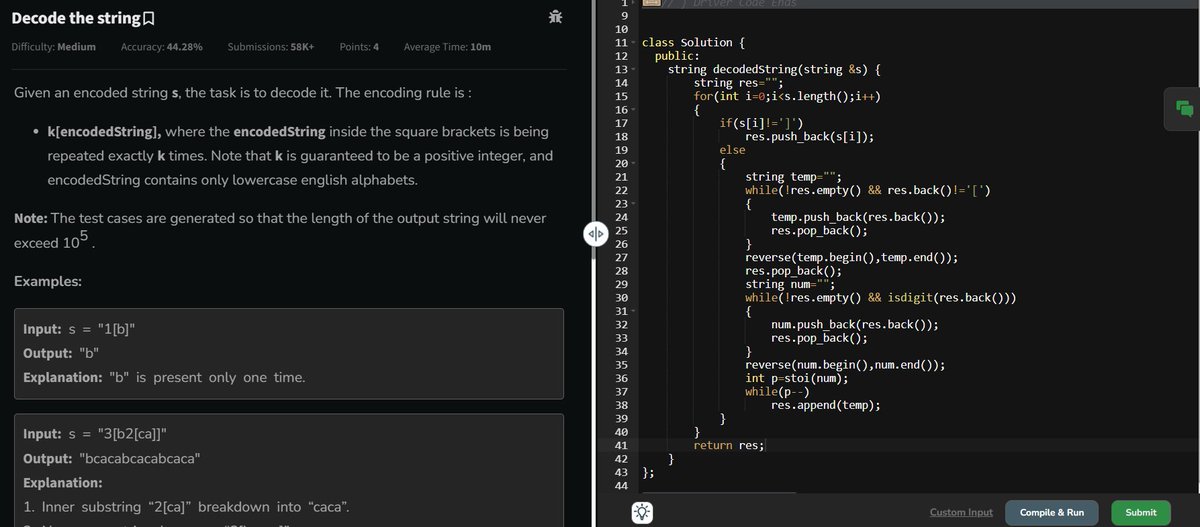The image size is (1200, 527).
Task: Place cursor on the return res; line
Action: (x=729, y=446)
